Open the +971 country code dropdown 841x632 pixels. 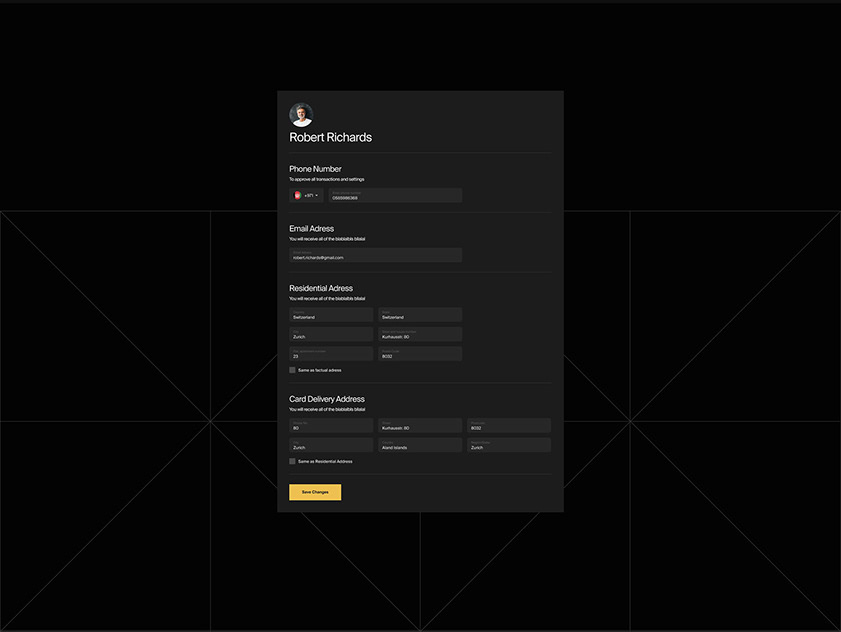313,195
